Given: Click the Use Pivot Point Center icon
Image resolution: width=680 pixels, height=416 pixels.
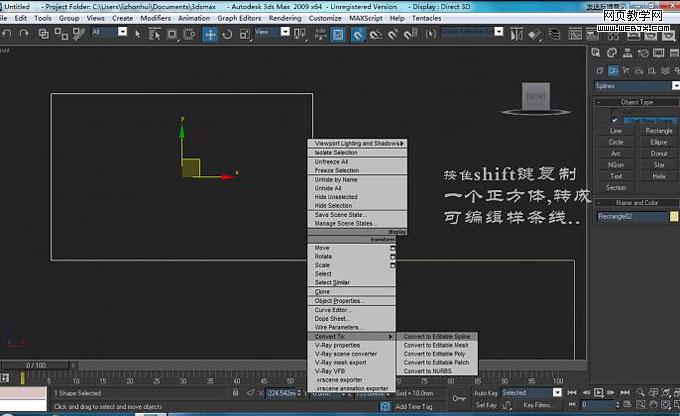Looking at the screenshot, I should pos(300,34).
